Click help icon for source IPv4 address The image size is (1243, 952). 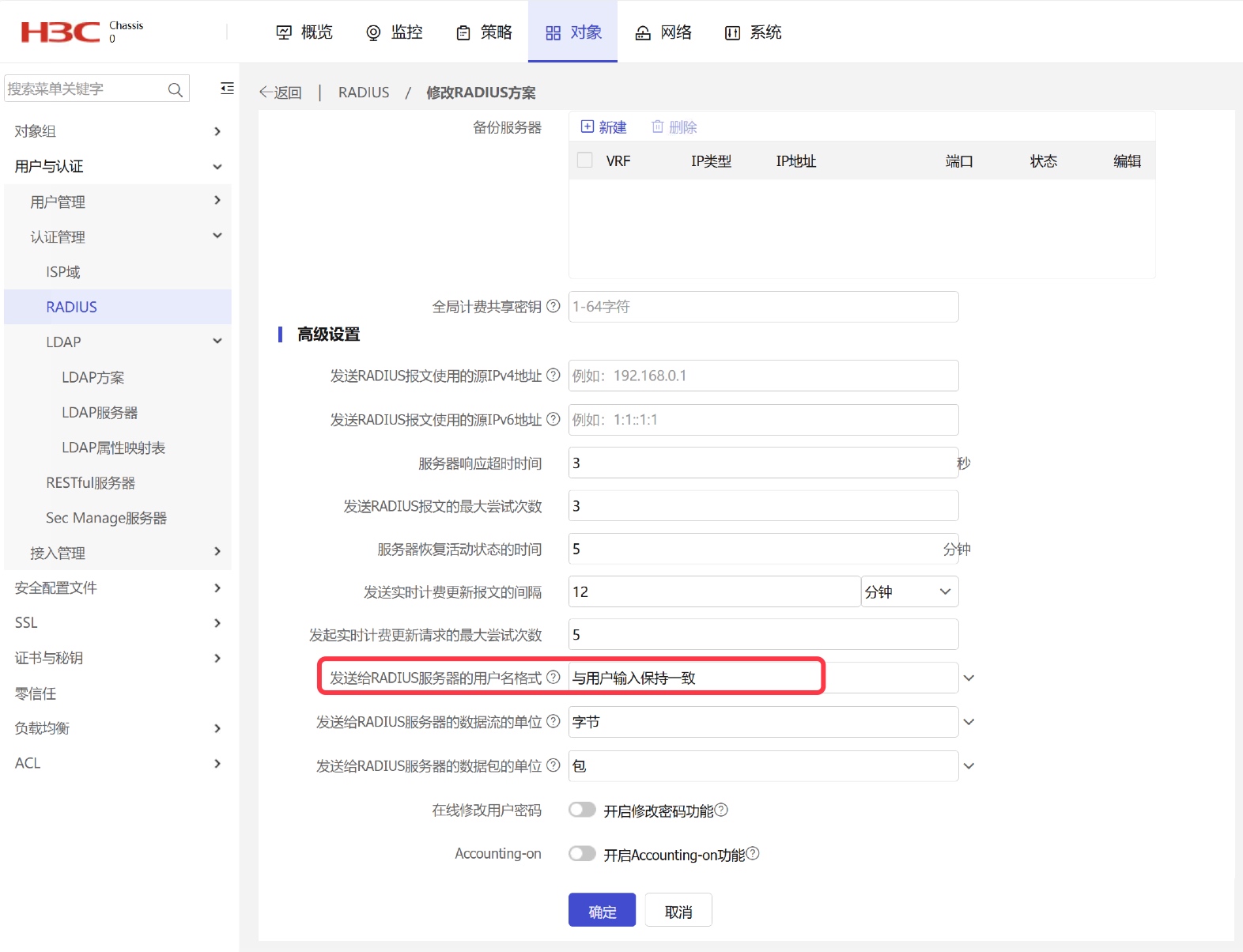pyautogui.click(x=553, y=375)
